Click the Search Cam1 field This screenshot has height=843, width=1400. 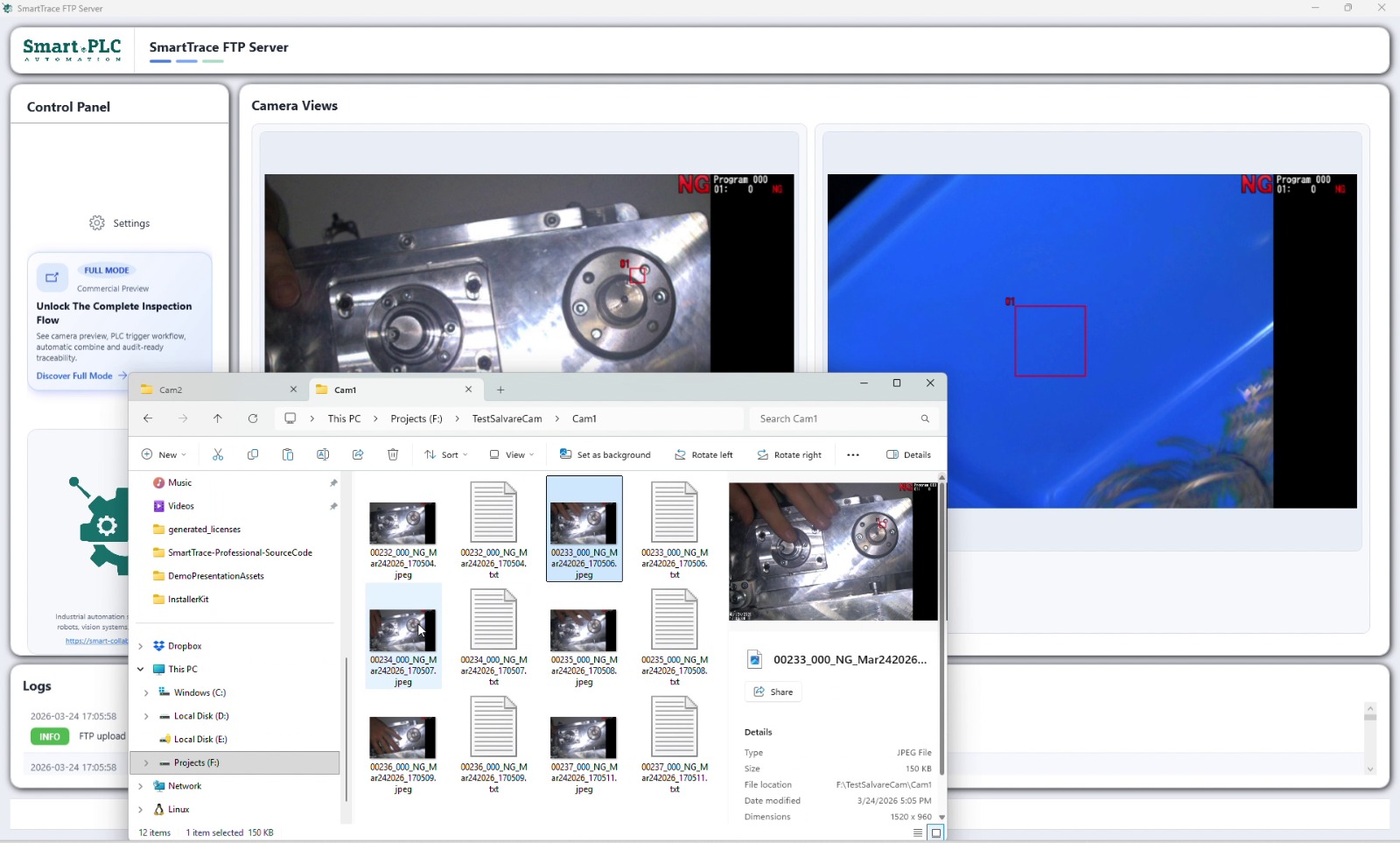point(844,418)
